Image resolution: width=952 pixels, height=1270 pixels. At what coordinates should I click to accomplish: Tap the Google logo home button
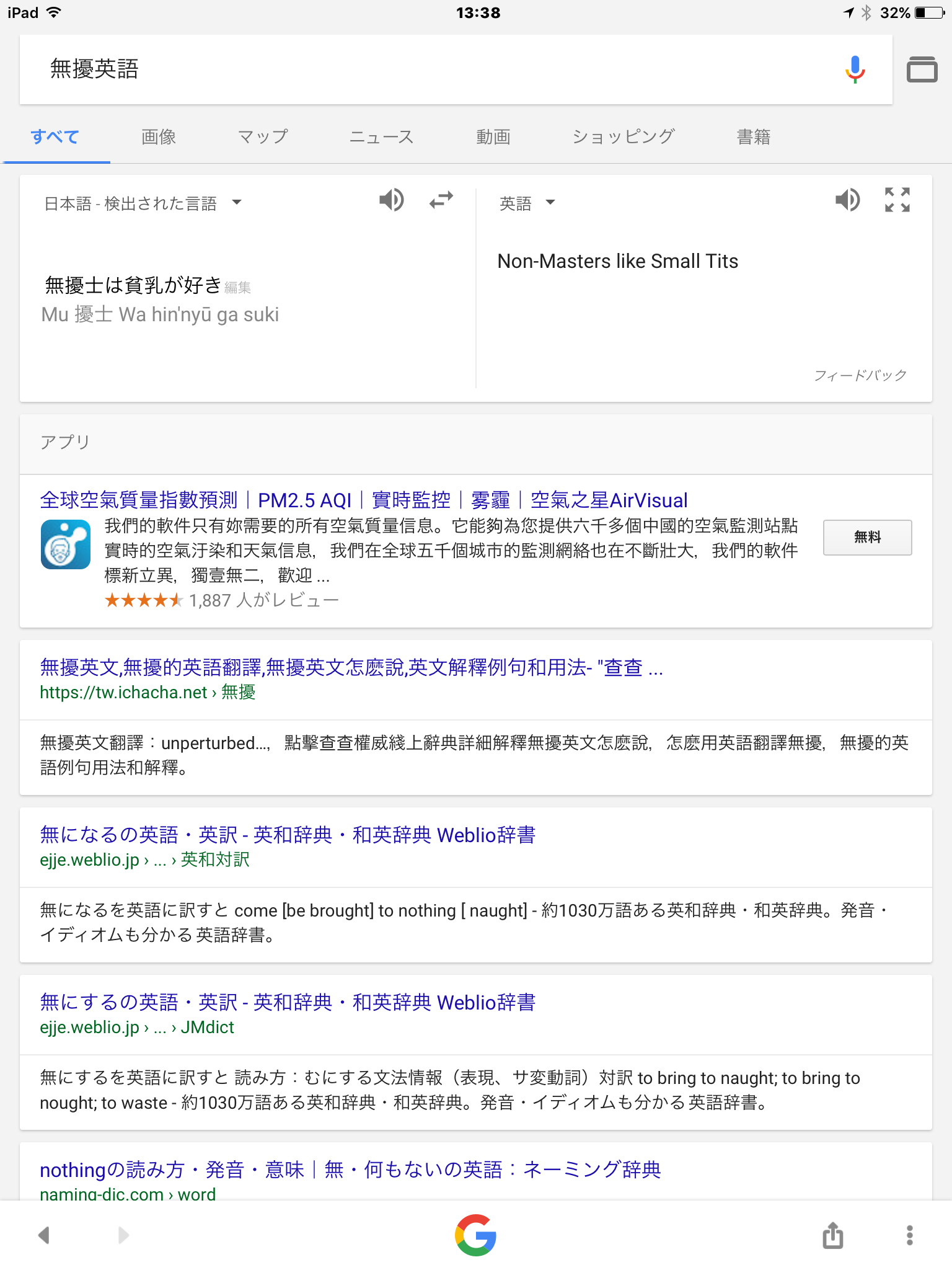coord(475,1235)
